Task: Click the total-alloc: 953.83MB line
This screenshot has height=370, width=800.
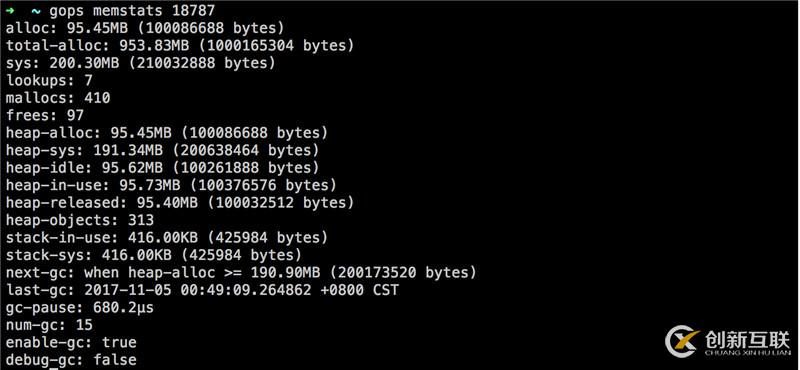Action: pyautogui.click(x=180, y=45)
